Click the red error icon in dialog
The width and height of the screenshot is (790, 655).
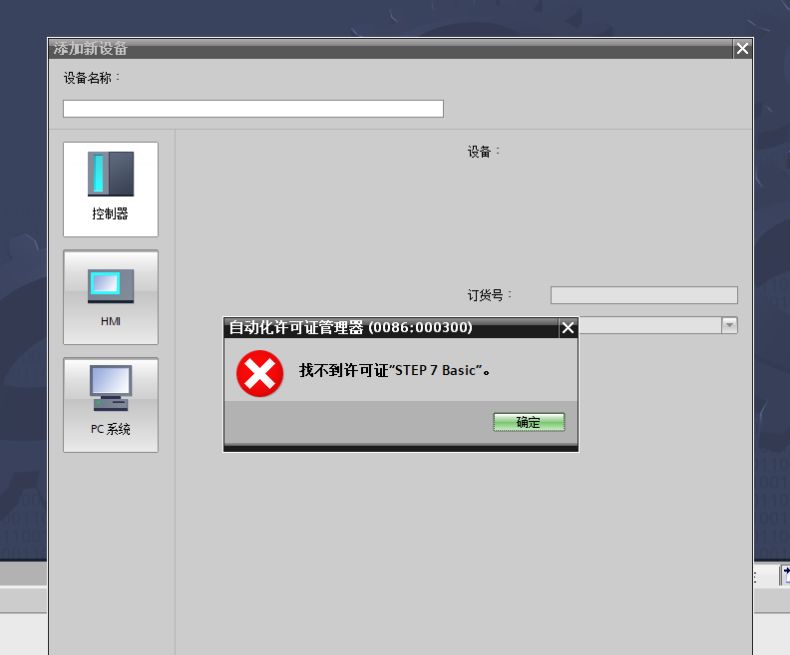[260, 373]
